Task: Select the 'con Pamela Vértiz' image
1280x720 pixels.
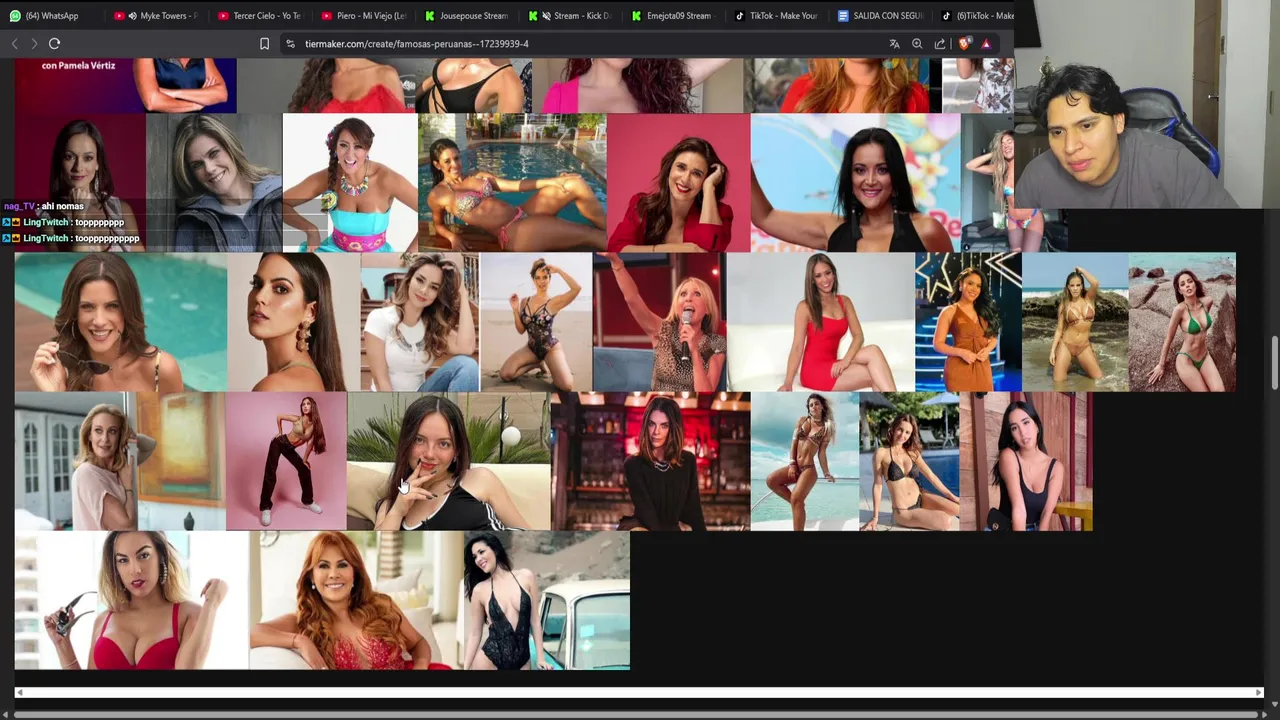Action: 126,85
